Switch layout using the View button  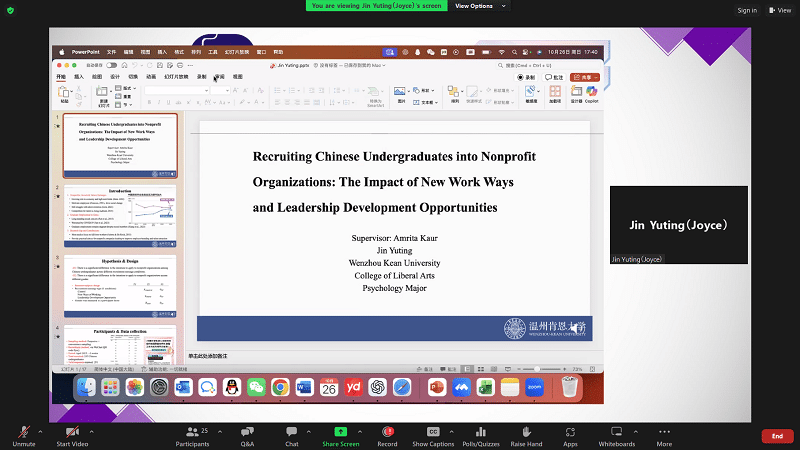pos(779,10)
